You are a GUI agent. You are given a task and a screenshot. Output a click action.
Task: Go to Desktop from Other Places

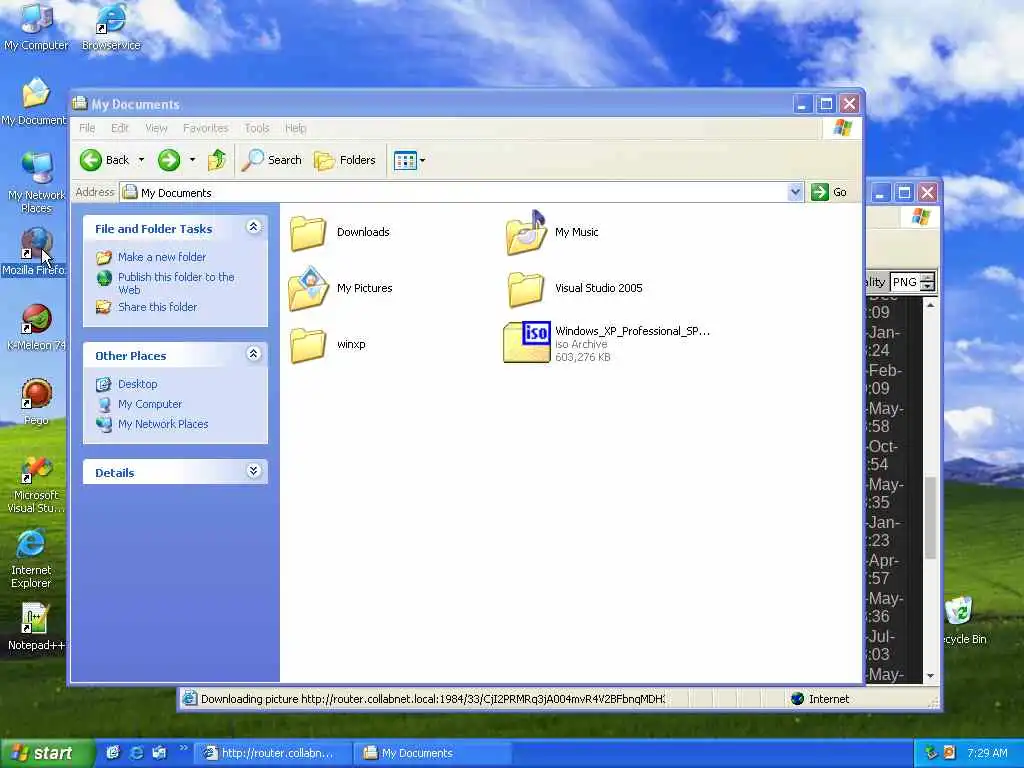point(137,384)
